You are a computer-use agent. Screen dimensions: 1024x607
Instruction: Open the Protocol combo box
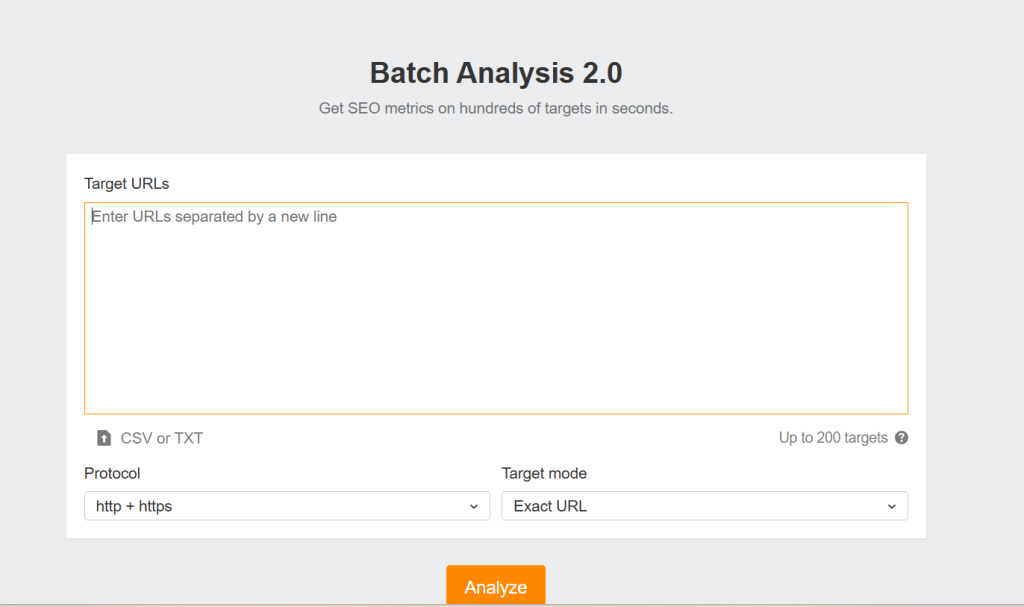coord(287,506)
